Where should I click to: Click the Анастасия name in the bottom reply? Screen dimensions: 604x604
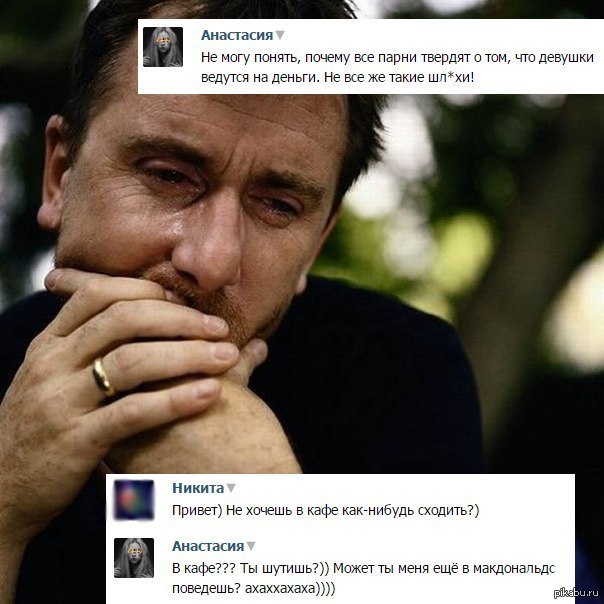tap(208, 546)
